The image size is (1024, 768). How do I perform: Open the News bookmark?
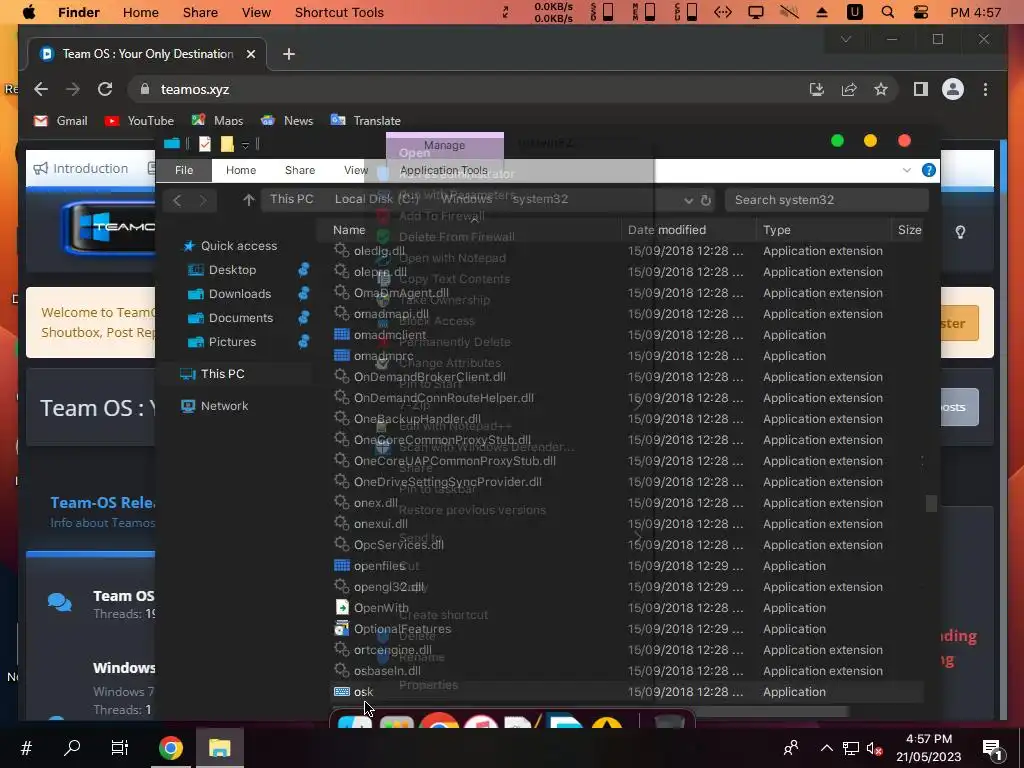287,121
